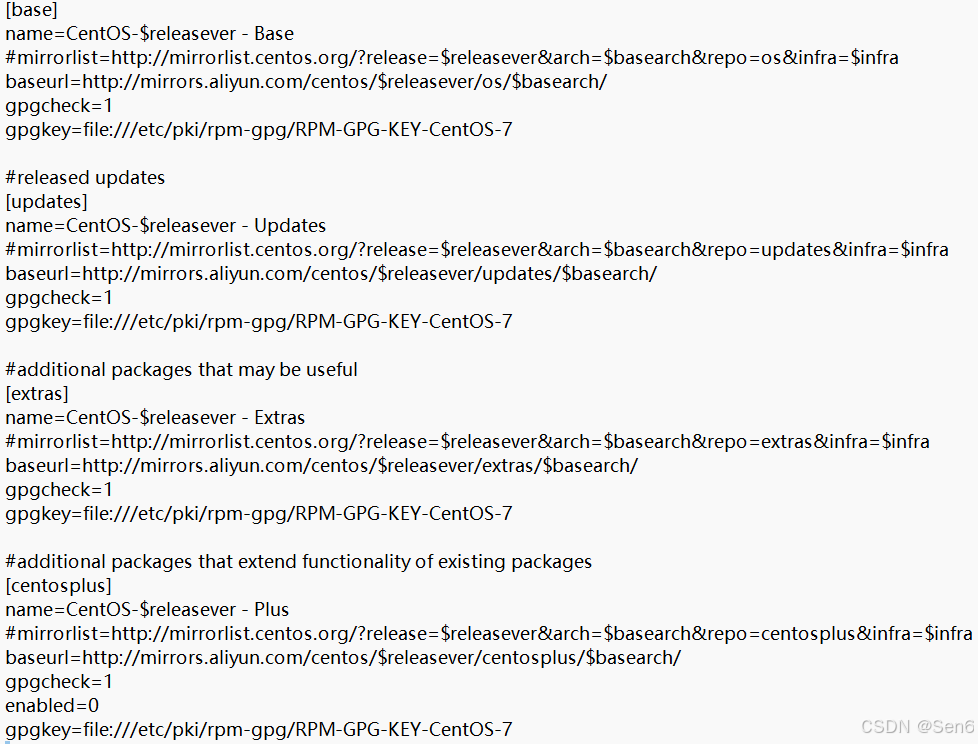Click the mirrorlist line with repo=updates
The height and width of the screenshot is (744, 978).
click(x=477, y=250)
